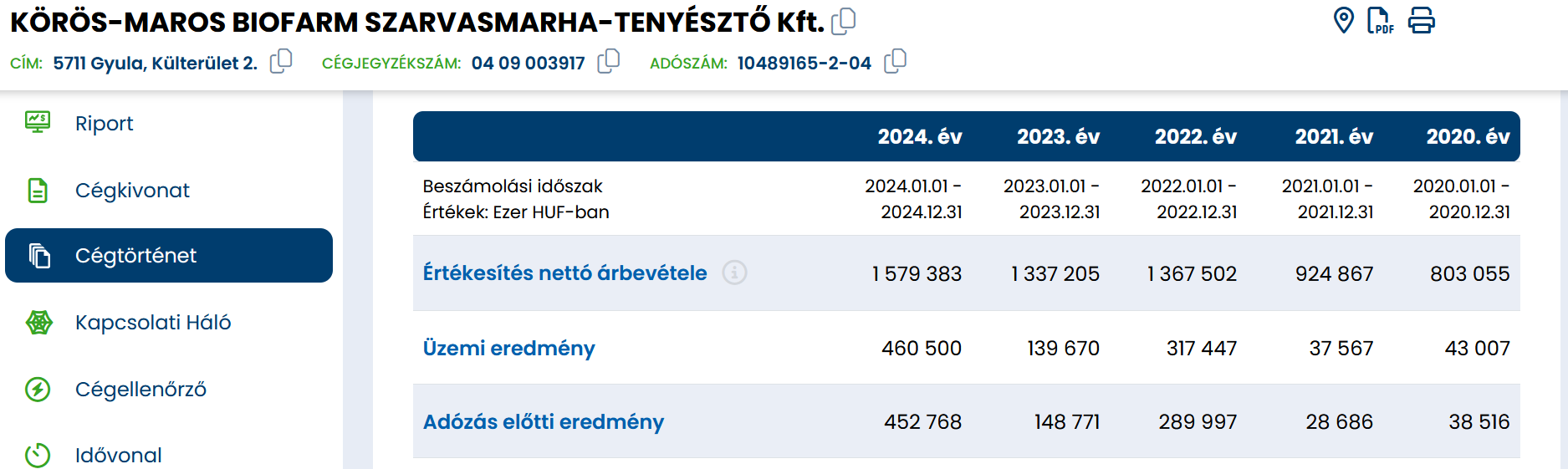Click the Kapcsolati Háló web icon

pyautogui.click(x=38, y=323)
